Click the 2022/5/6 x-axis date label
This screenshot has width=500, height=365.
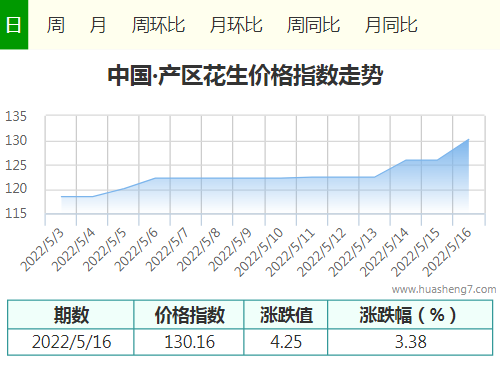point(136,250)
